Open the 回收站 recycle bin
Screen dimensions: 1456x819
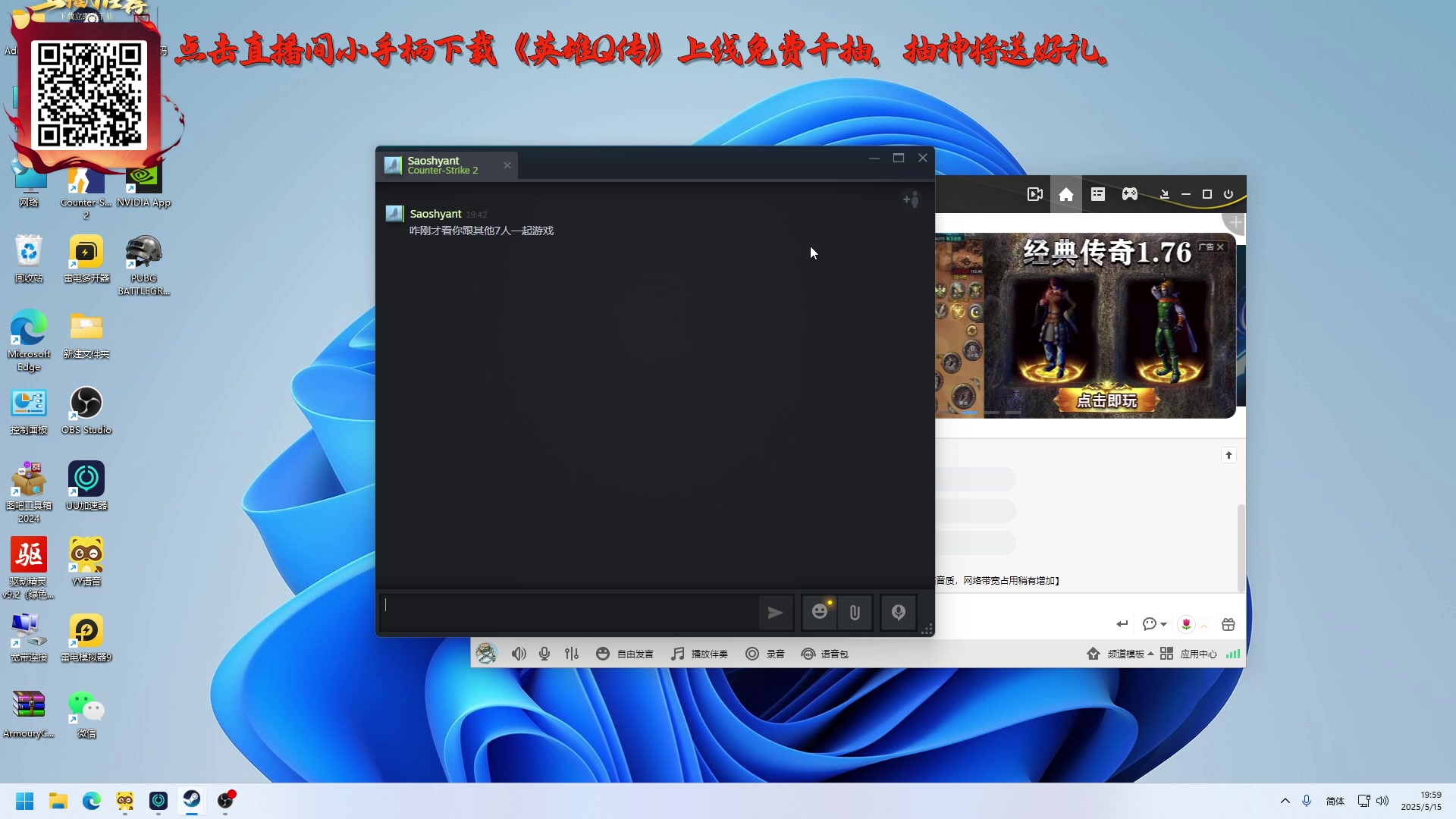(x=29, y=259)
